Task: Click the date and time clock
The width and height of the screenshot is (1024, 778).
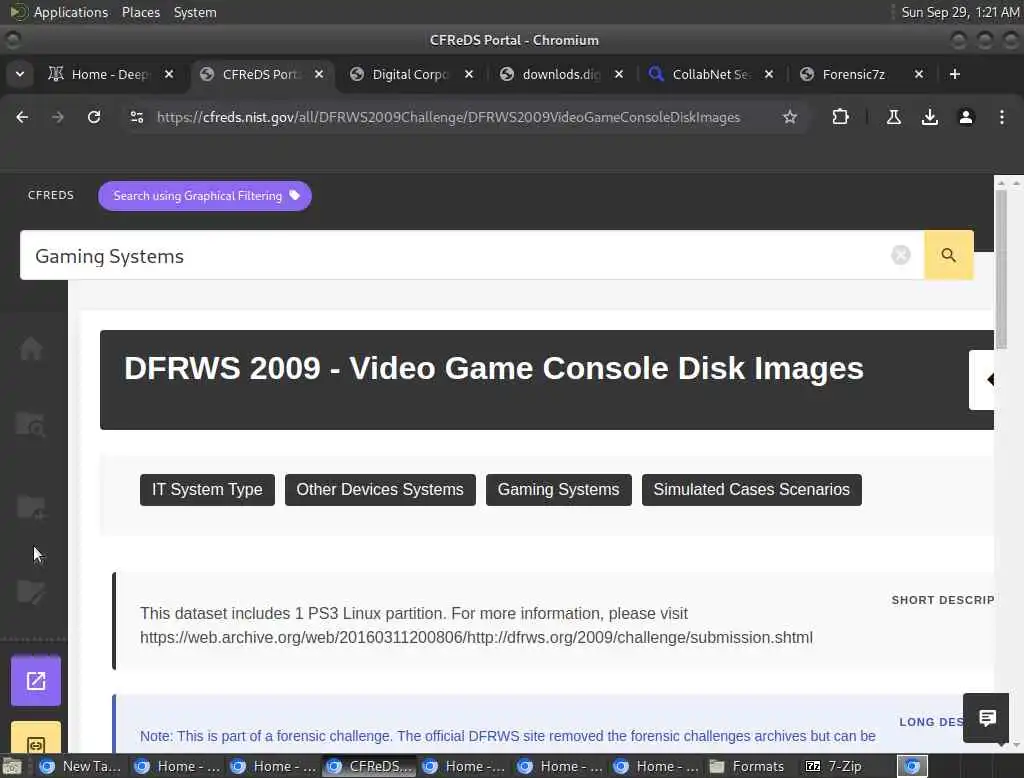Action: click(x=960, y=12)
